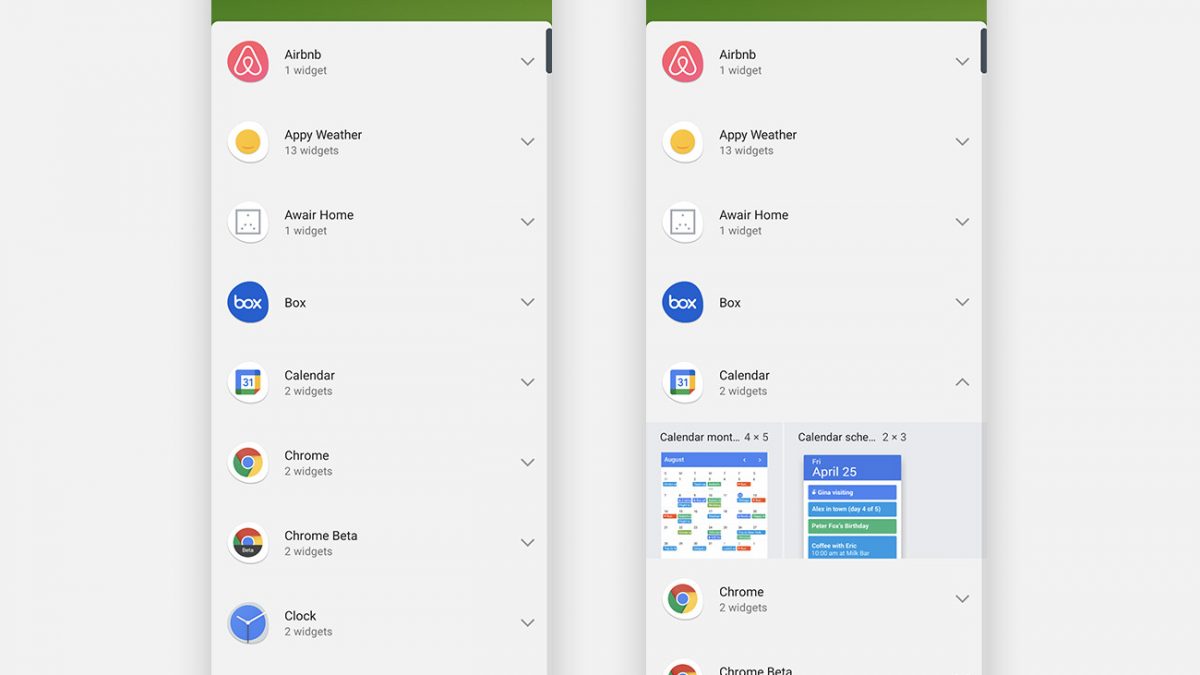Tap the Chrome icon in left panel
The height and width of the screenshot is (675, 1200).
[x=248, y=462]
